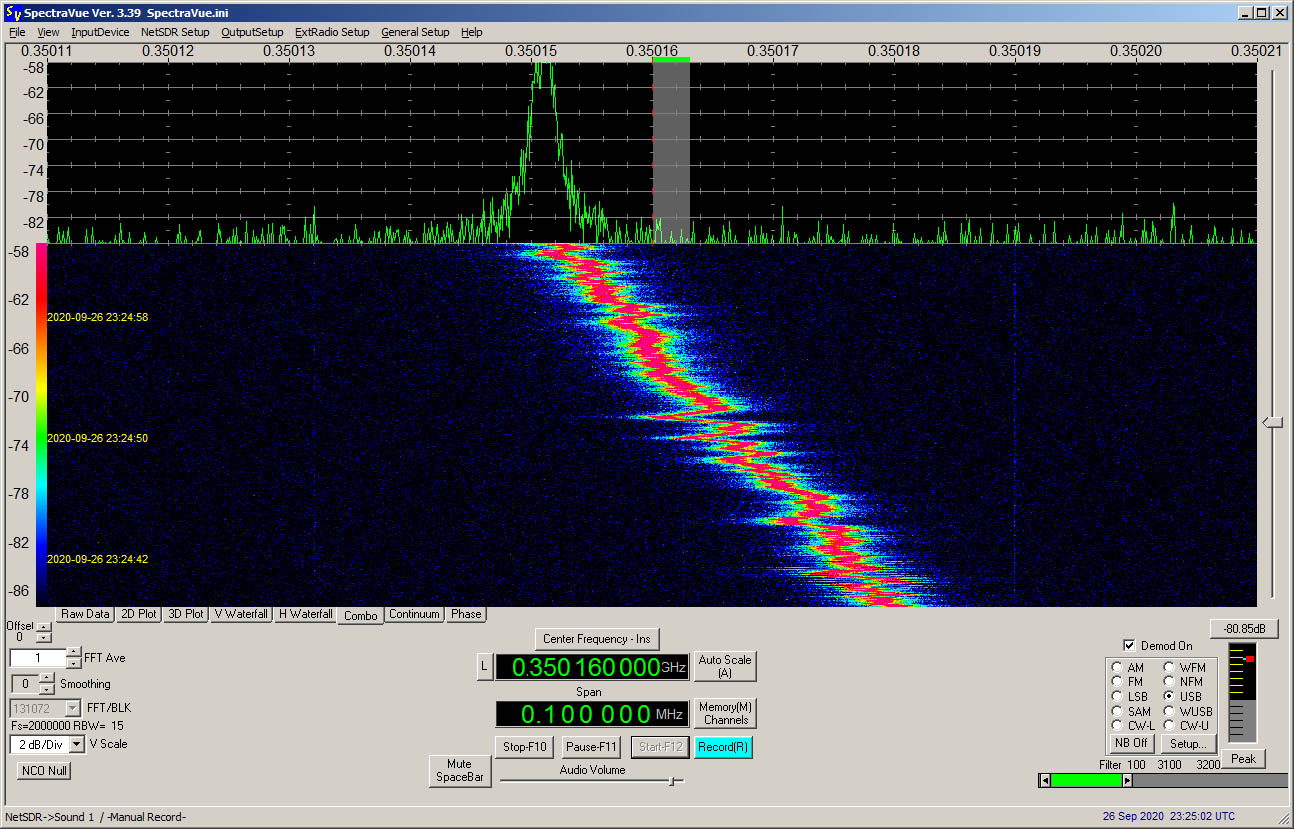Image resolution: width=1294 pixels, height=829 pixels.
Task: Switch to the Continuum tab
Action: tap(414, 614)
